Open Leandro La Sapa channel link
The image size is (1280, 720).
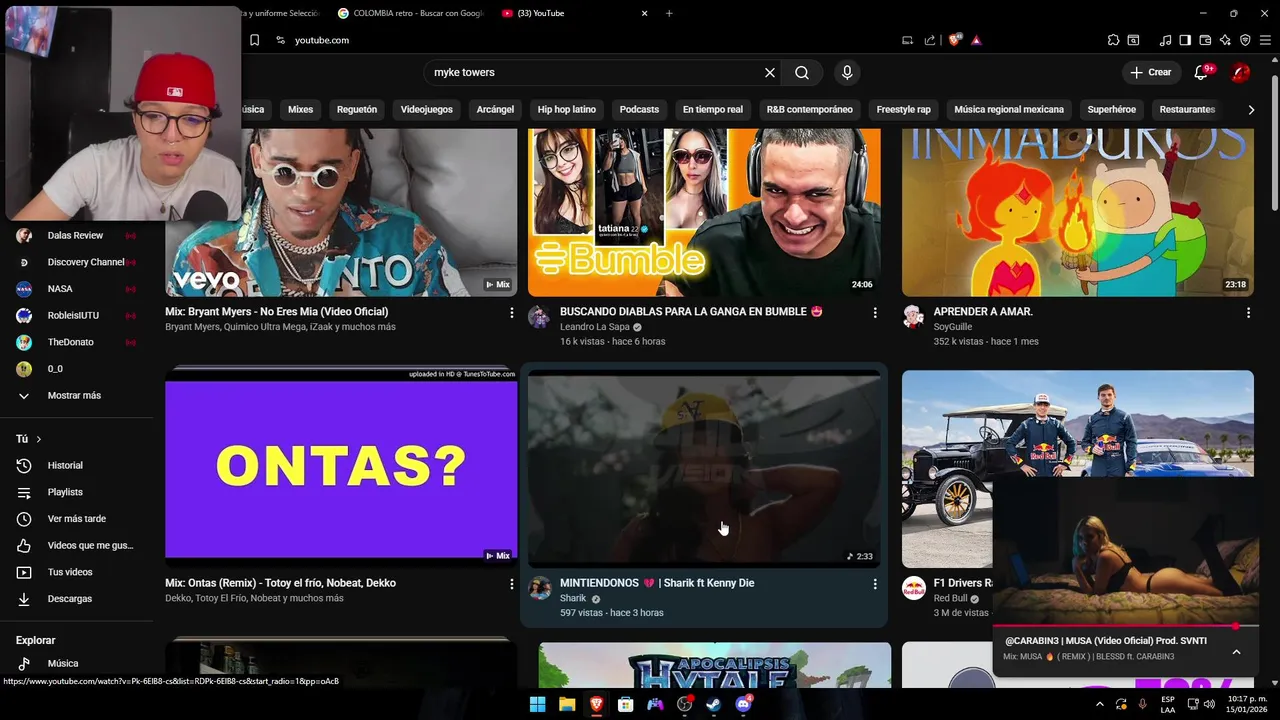[596, 327]
